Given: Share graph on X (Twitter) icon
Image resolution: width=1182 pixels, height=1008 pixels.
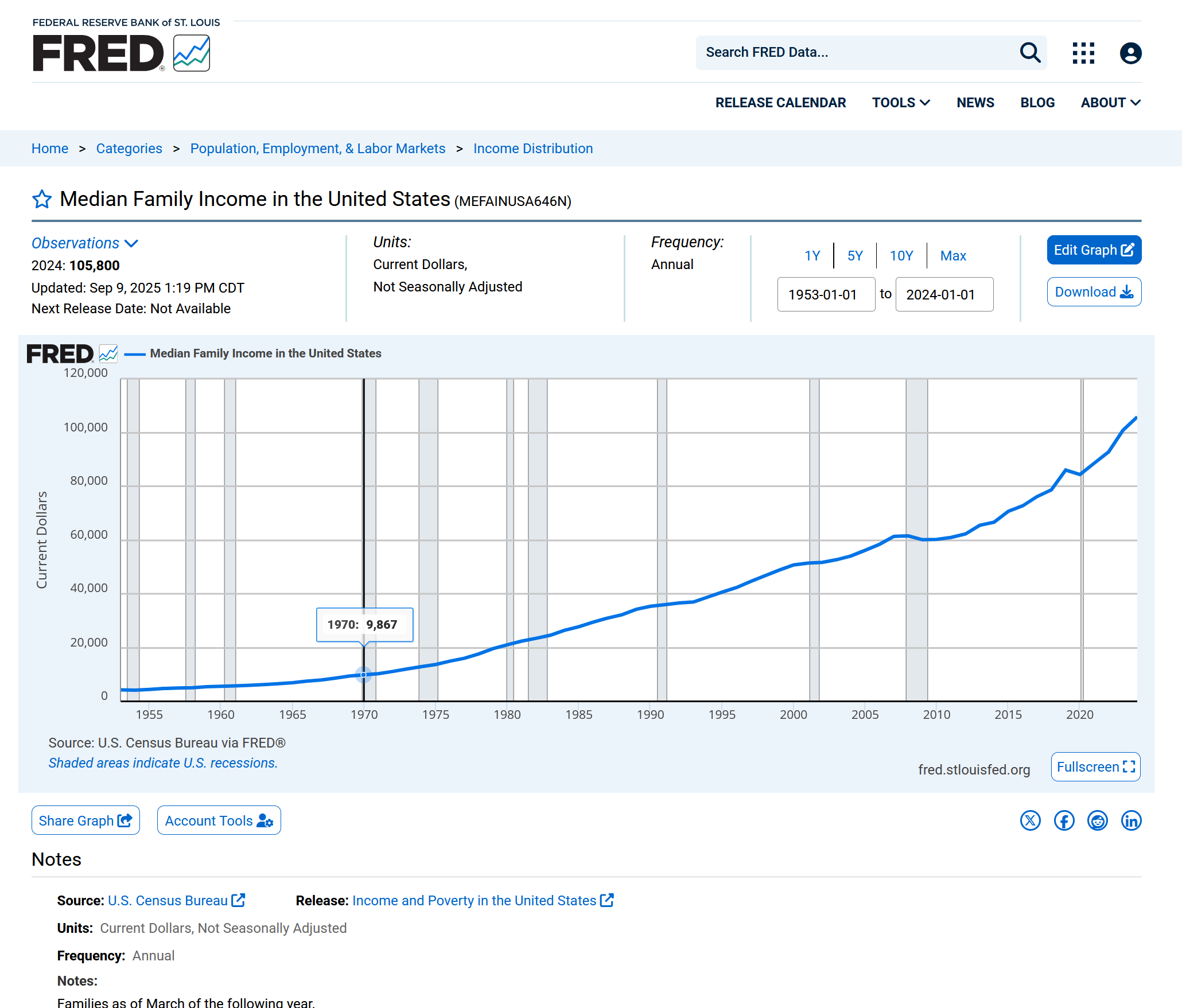Looking at the screenshot, I should point(1030,820).
